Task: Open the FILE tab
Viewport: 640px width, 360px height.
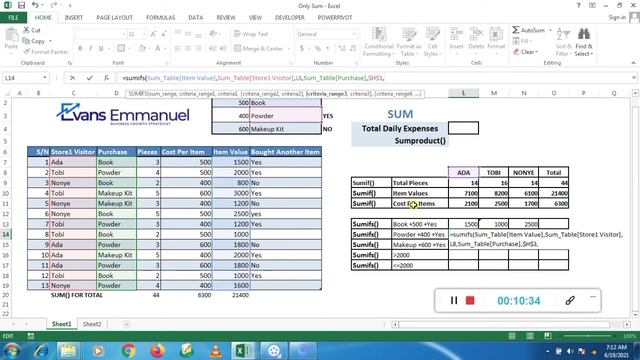Action: [x=13, y=18]
